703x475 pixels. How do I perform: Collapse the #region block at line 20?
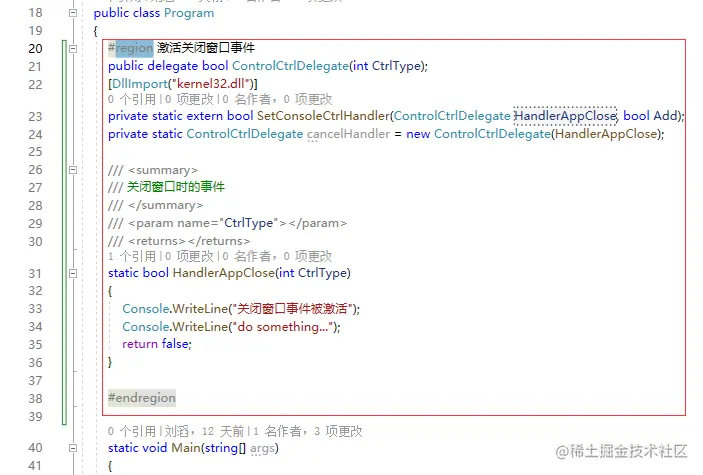coord(73,48)
